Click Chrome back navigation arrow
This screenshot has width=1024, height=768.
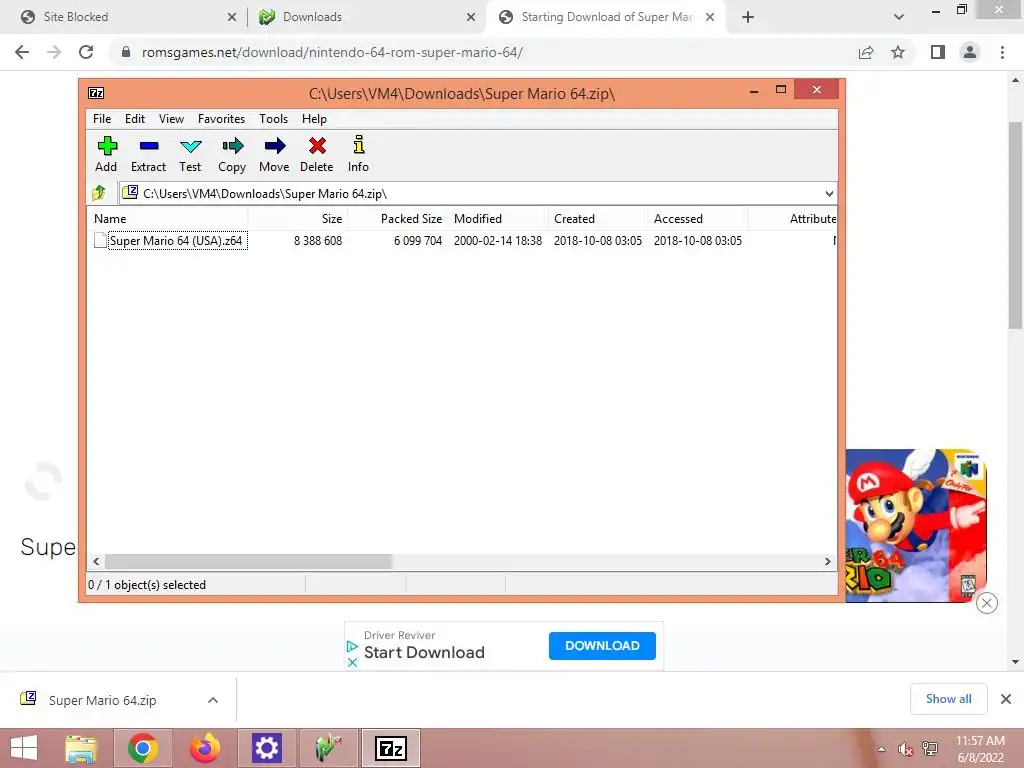(x=22, y=52)
